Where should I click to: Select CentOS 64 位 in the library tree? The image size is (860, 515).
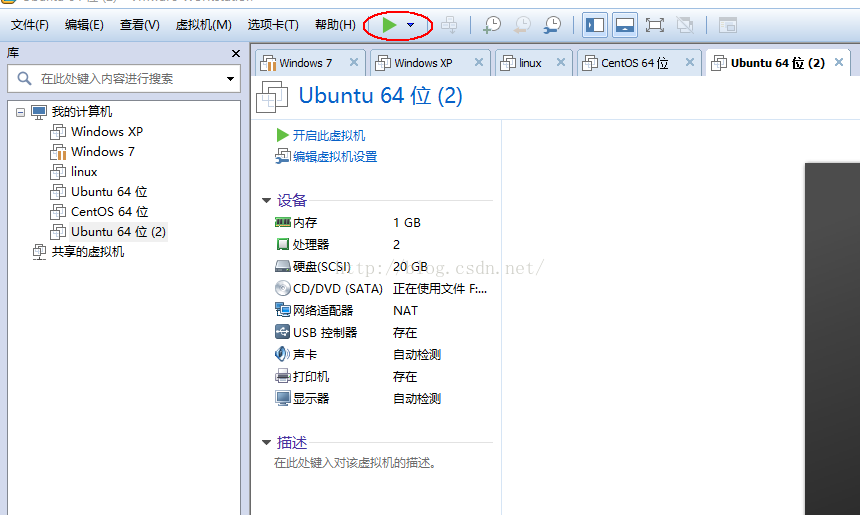click(110, 212)
